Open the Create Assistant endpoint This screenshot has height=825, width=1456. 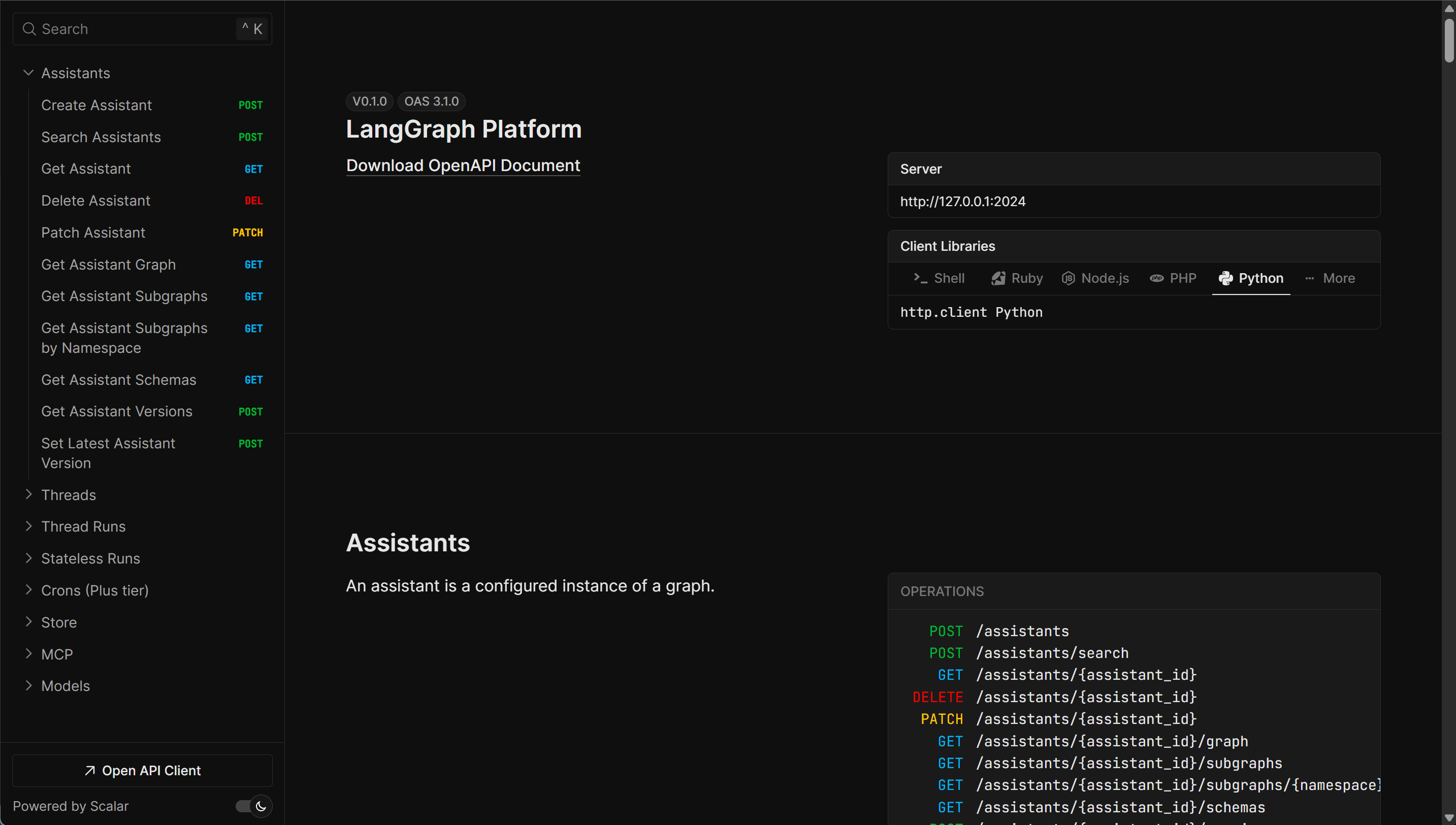click(x=152, y=106)
